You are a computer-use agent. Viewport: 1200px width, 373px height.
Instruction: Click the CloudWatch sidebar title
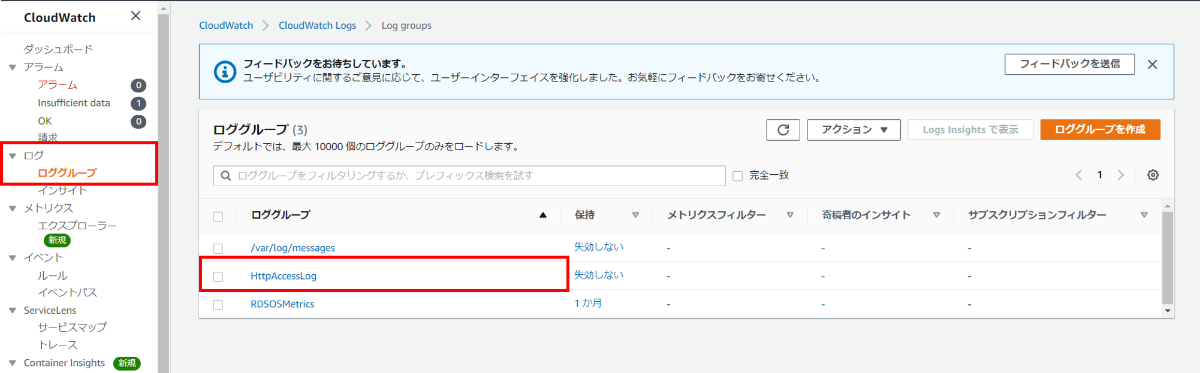click(59, 16)
